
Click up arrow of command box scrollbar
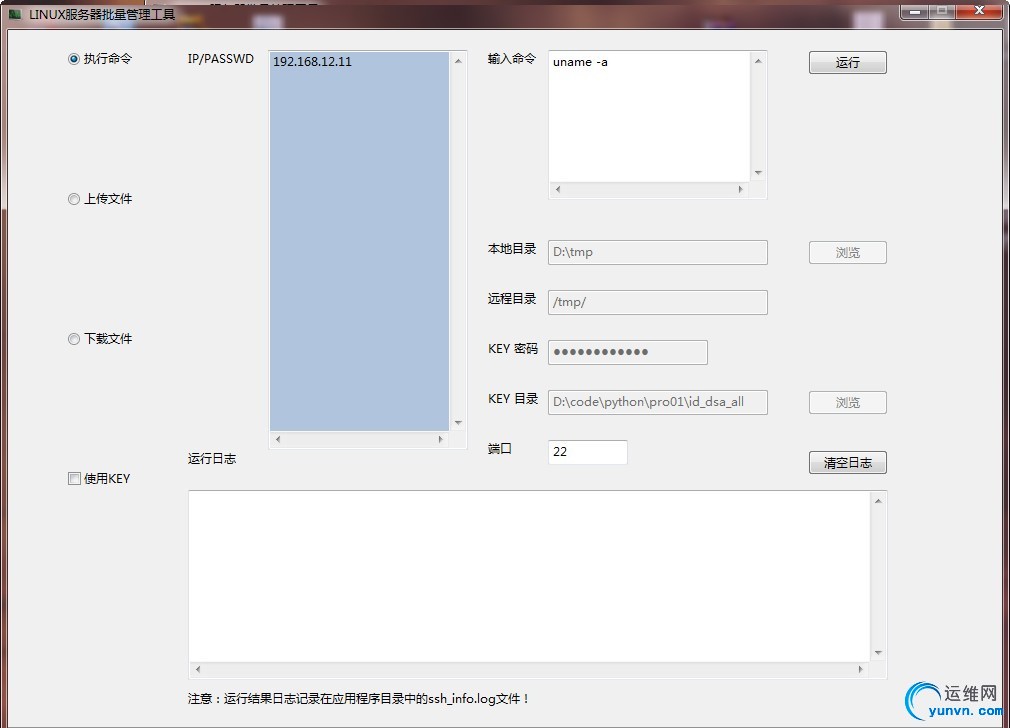758,61
